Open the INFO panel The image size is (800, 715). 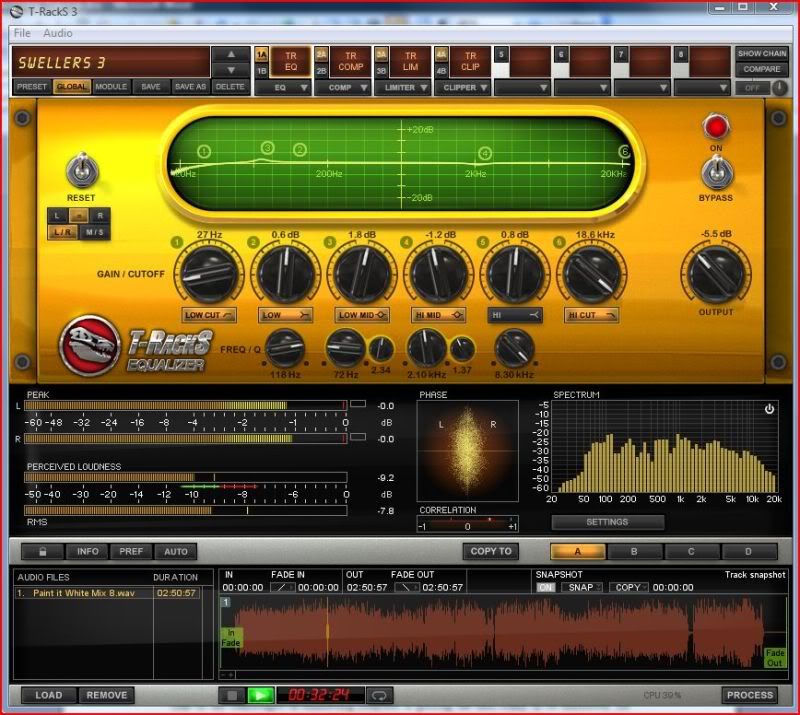(88, 551)
